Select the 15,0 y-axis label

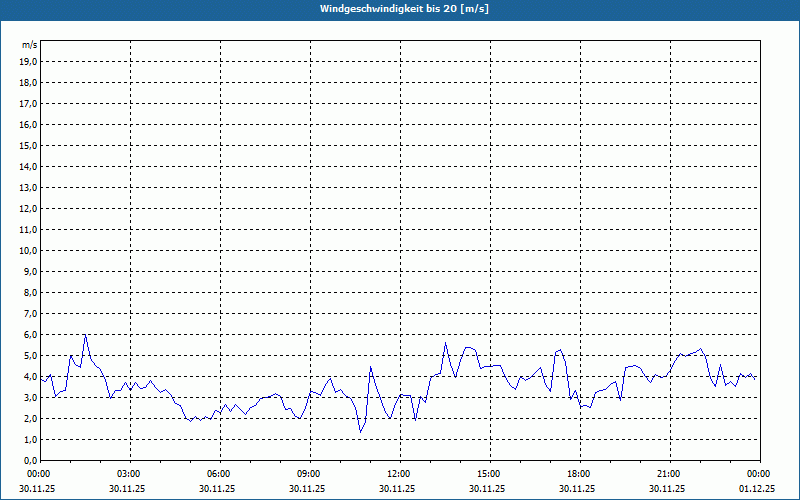[29, 145]
